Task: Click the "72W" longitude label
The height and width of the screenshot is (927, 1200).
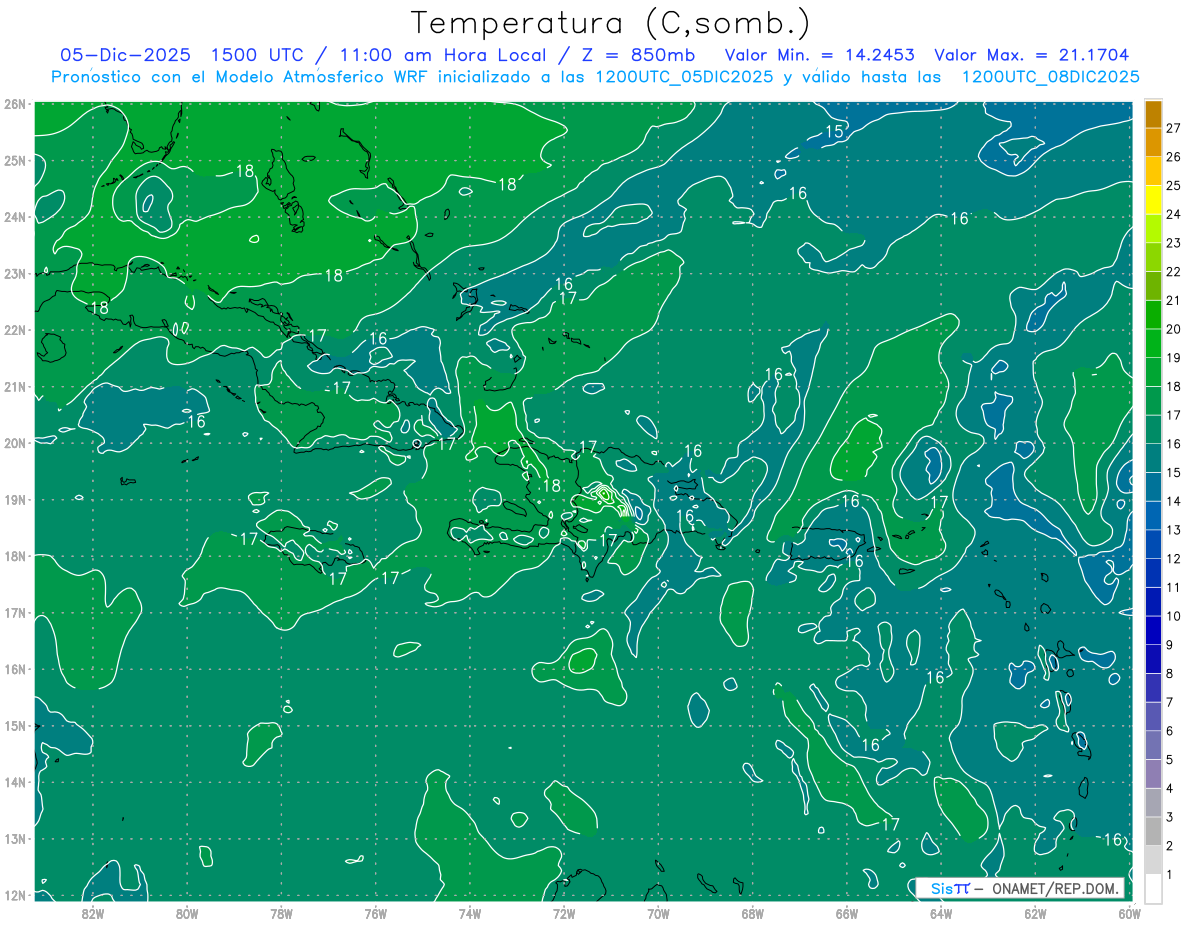Action: [x=564, y=913]
